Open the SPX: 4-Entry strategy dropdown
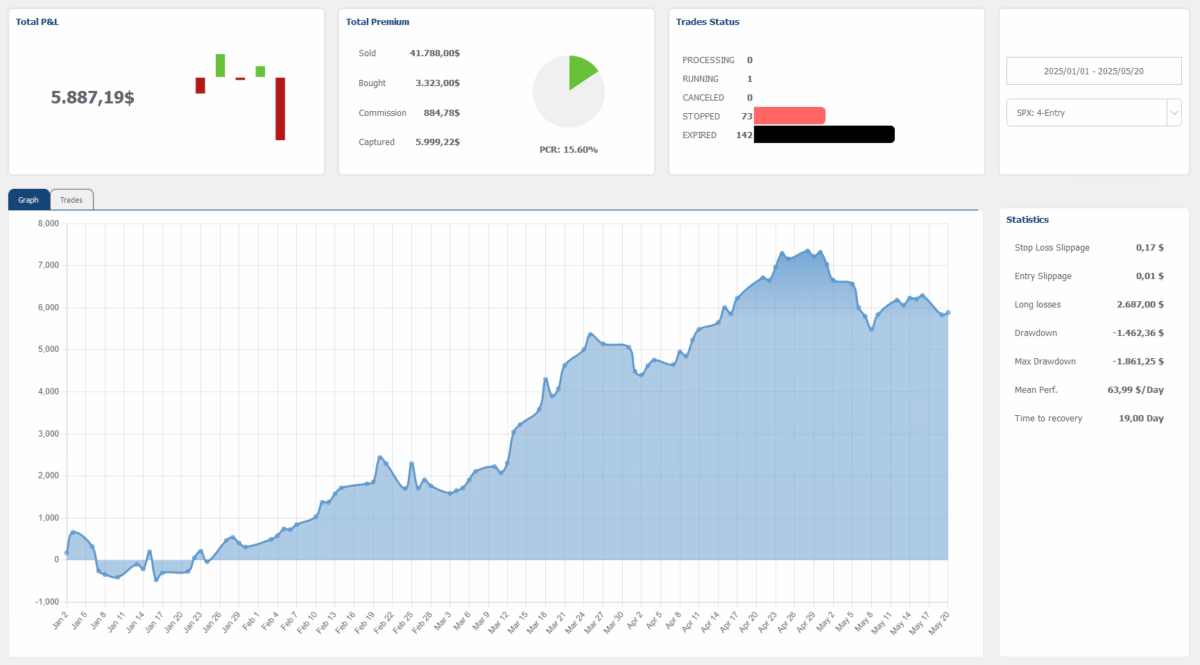This screenshot has width=1200, height=665. coord(1085,112)
